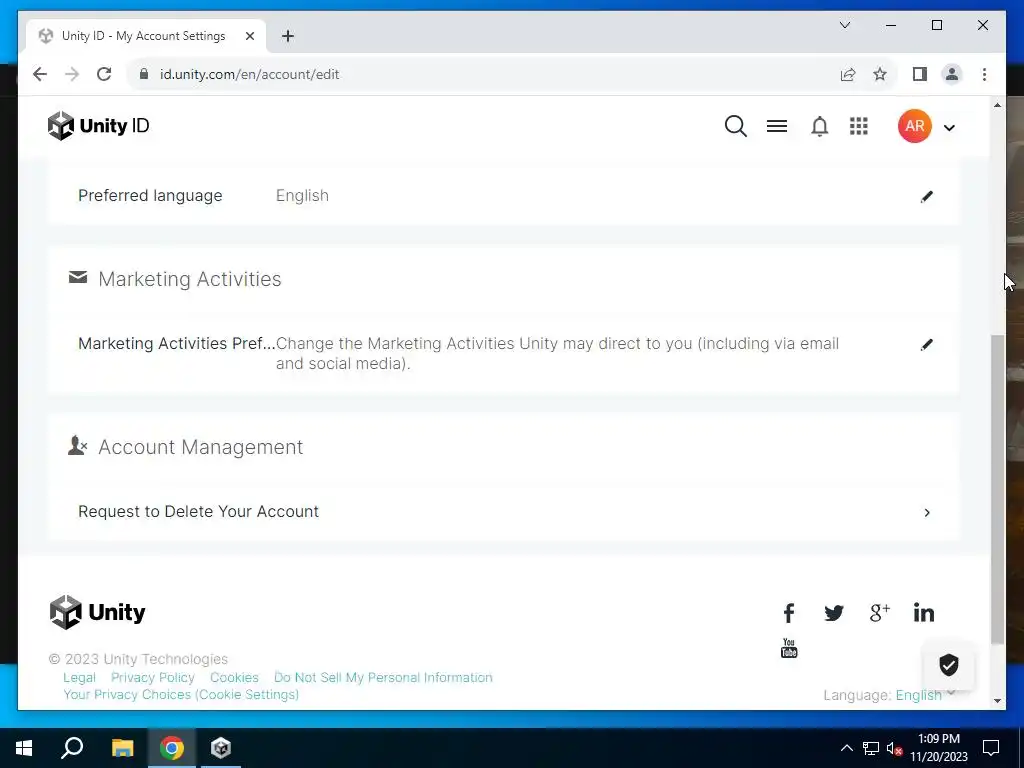
Task: Click scrollbar up arrow
Action: coord(997,105)
